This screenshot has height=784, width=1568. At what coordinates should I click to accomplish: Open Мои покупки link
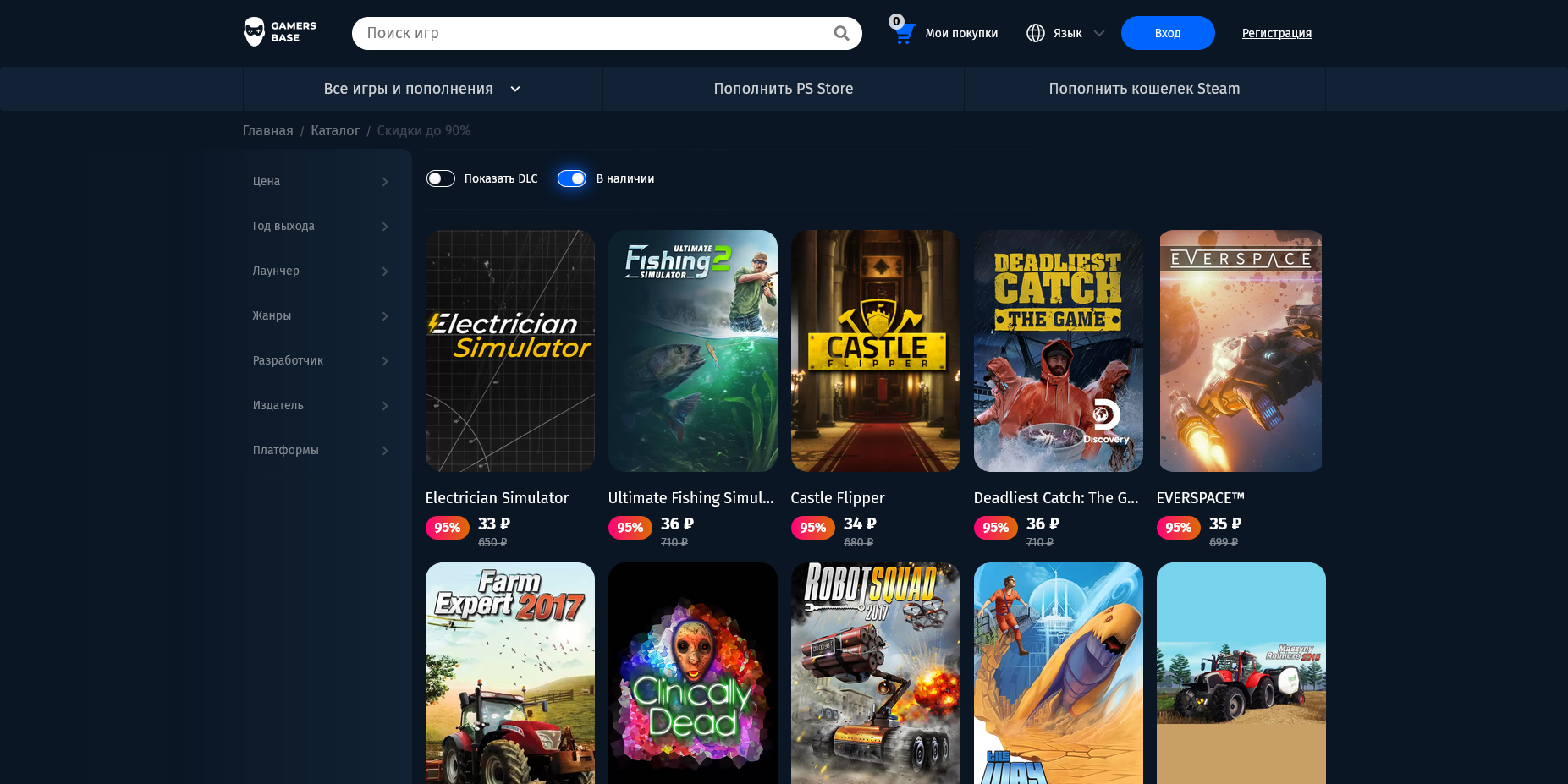961,33
